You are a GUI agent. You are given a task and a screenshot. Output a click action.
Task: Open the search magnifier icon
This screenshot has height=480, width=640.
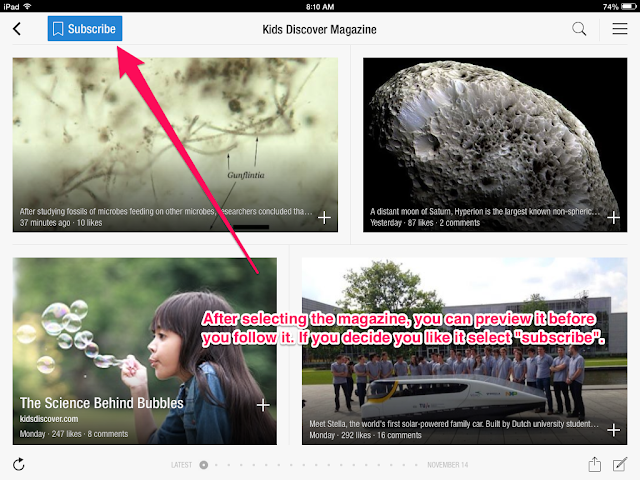(579, 29)
